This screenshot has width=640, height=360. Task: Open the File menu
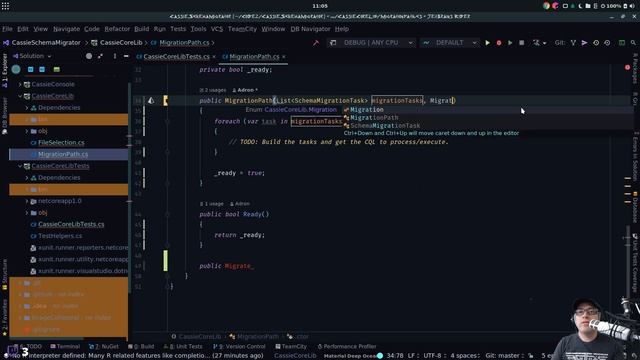[x=7, y=29]
